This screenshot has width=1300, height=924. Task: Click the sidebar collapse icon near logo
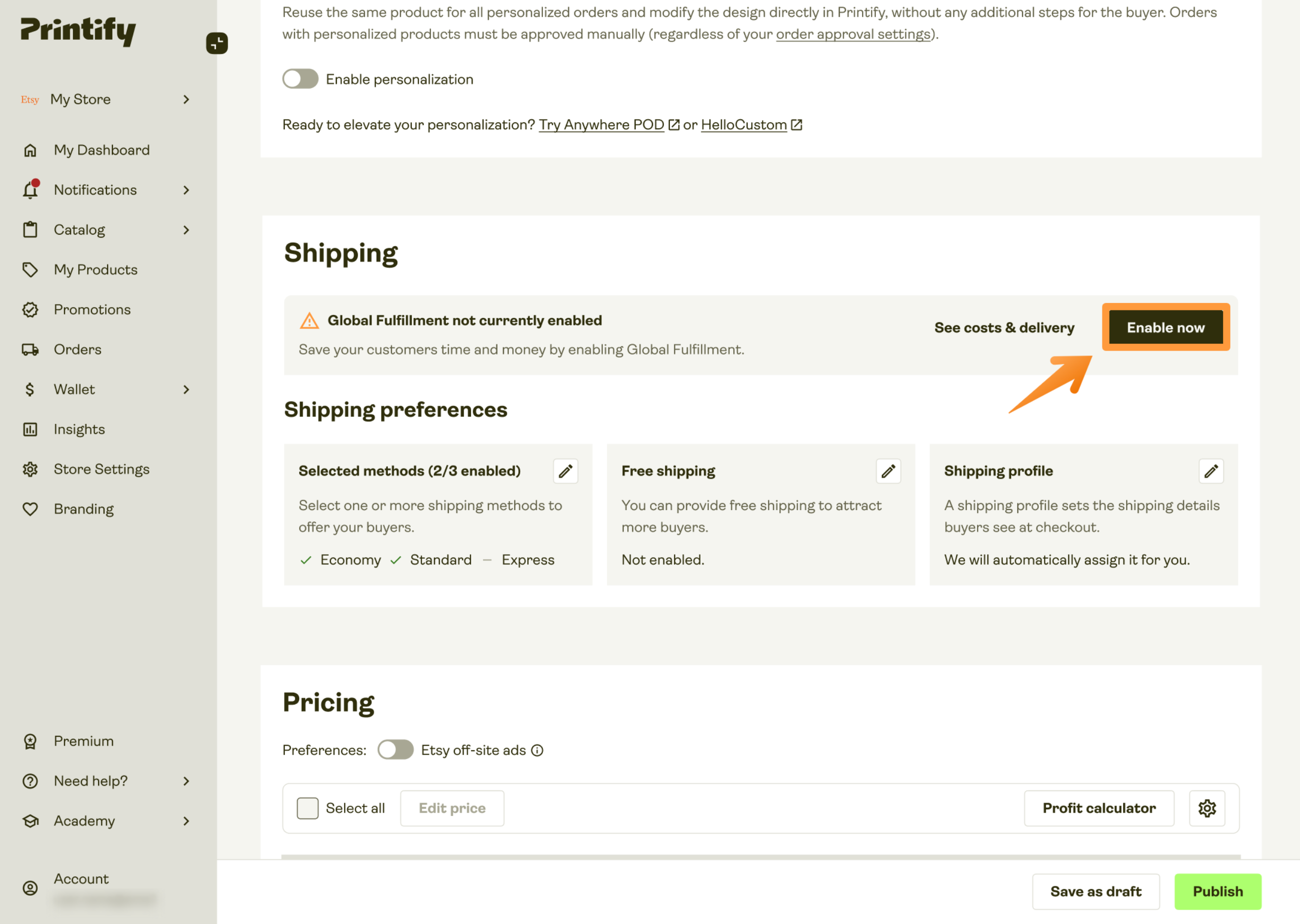[x=217, y=43]
